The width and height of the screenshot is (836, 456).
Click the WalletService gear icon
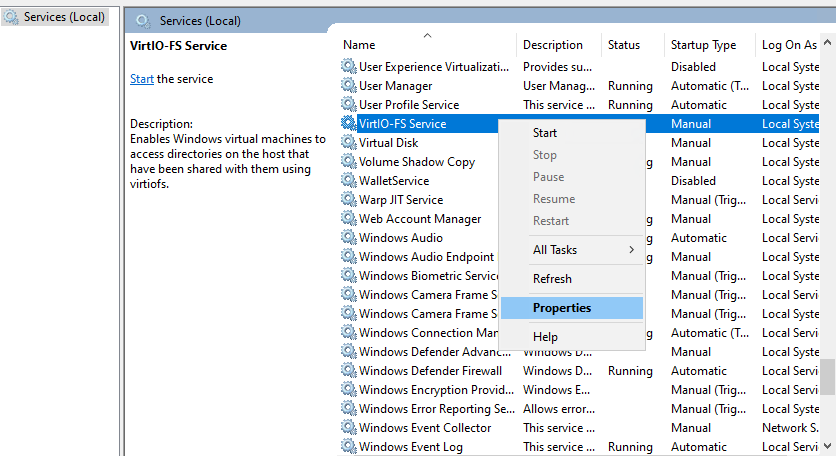[x=348, y=181]
